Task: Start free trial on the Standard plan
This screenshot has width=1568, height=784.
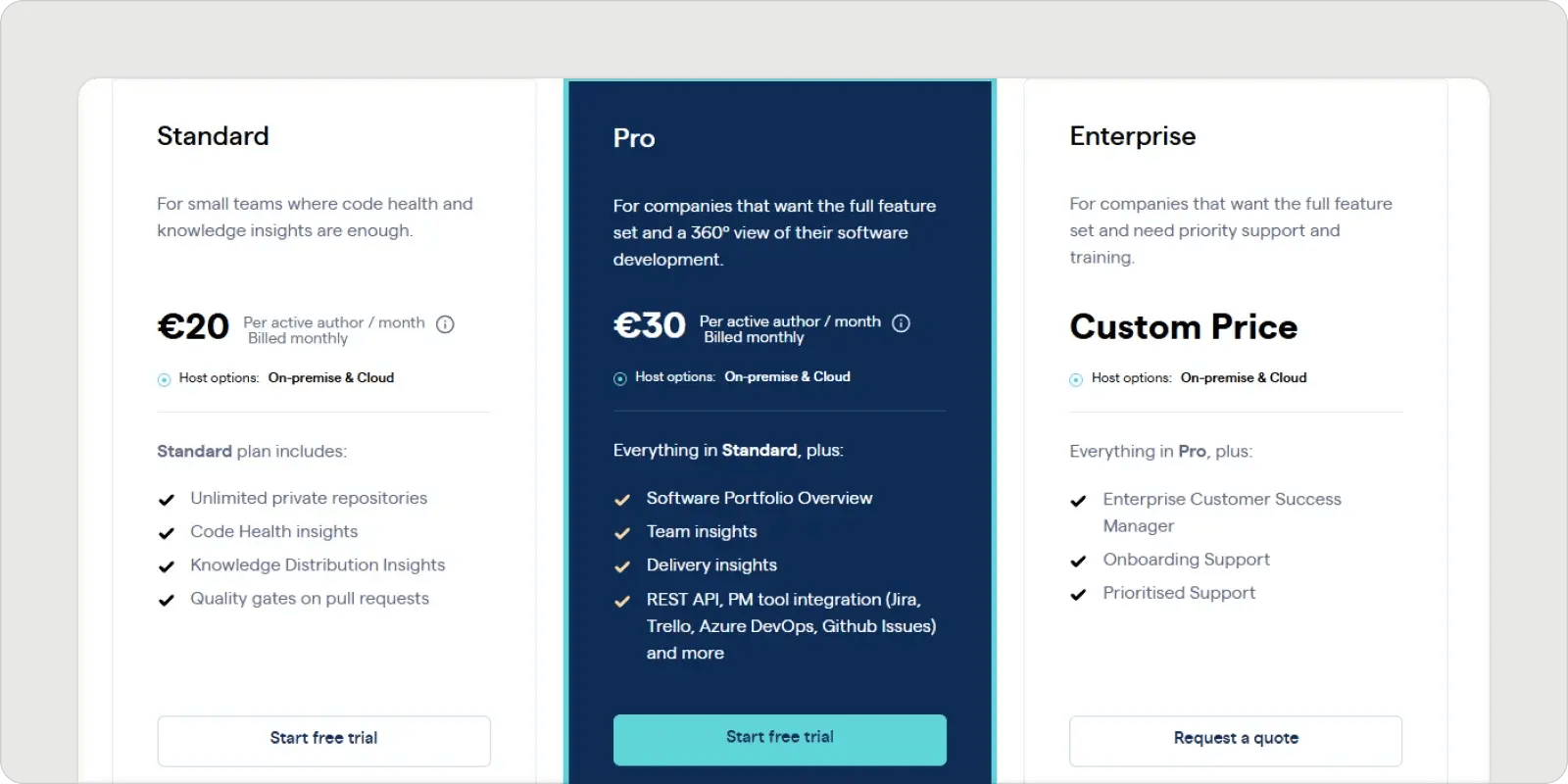Action: (x=324, y=741)
